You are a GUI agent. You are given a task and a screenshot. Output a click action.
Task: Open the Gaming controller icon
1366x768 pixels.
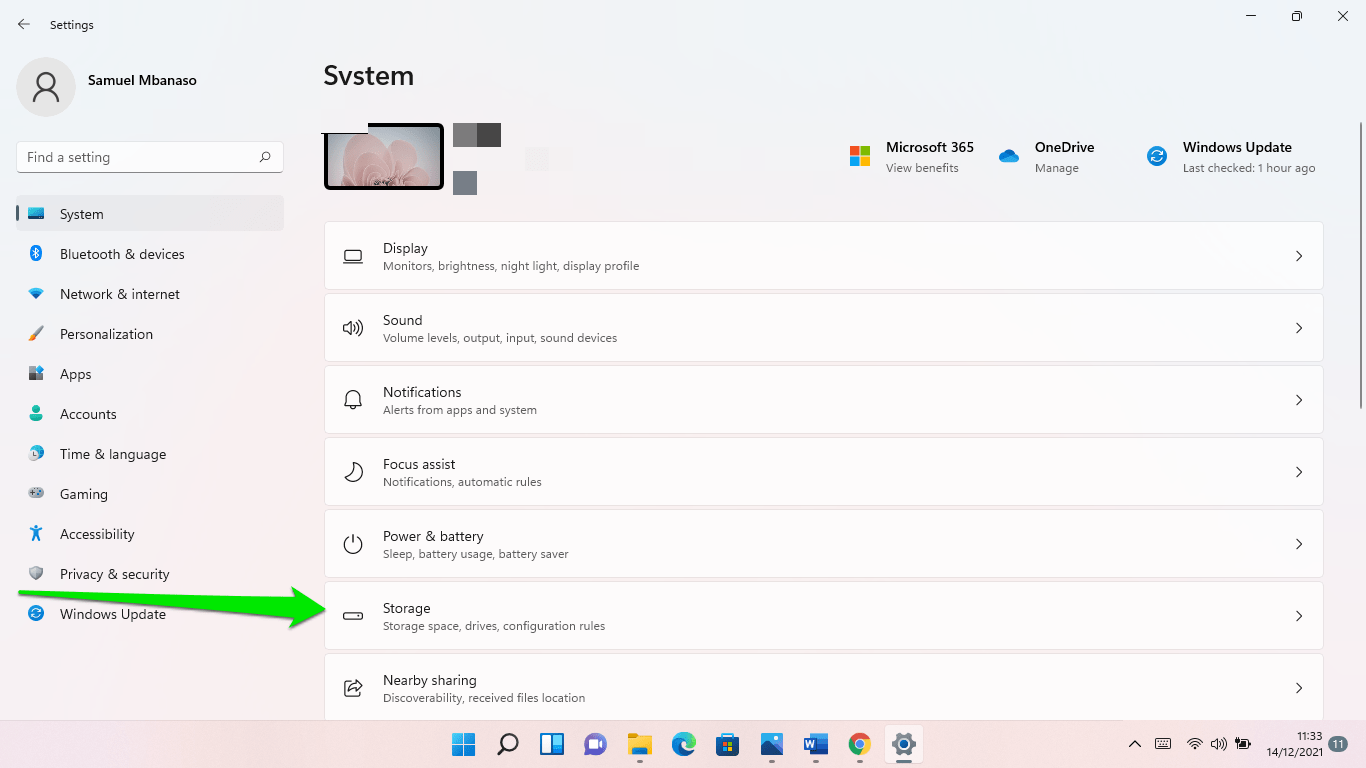tap(36, 494)
